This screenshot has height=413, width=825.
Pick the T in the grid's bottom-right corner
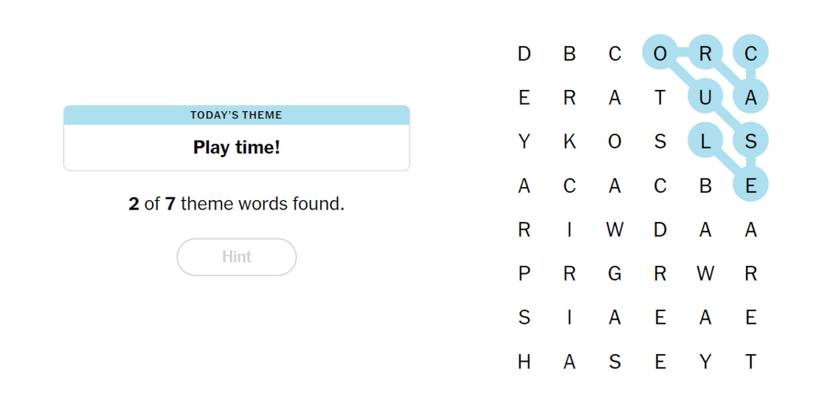(x=750, y=362)
